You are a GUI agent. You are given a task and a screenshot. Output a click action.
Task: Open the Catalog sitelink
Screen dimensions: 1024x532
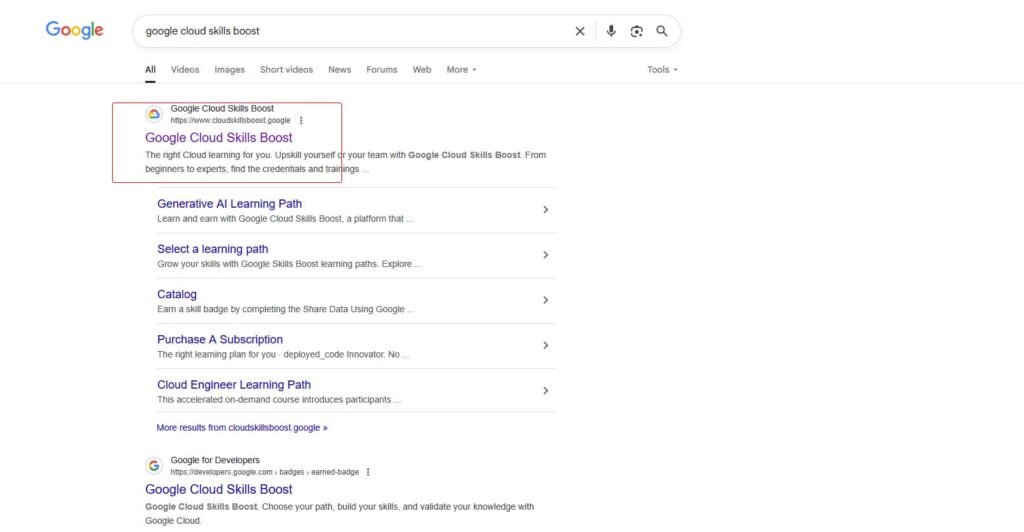click(x=176, y=294)
